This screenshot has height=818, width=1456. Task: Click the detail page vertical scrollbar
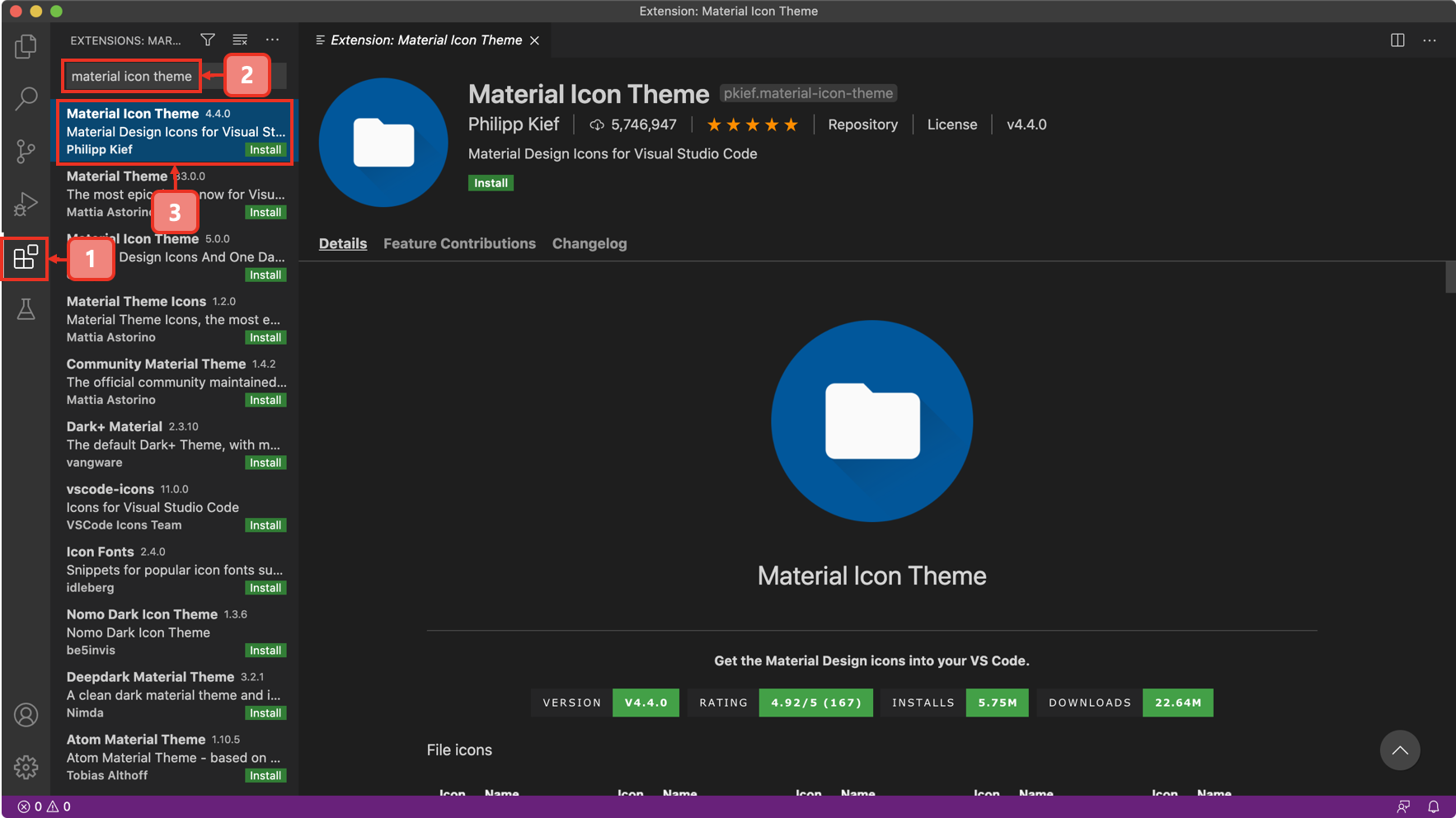(x=1450, y=277)
